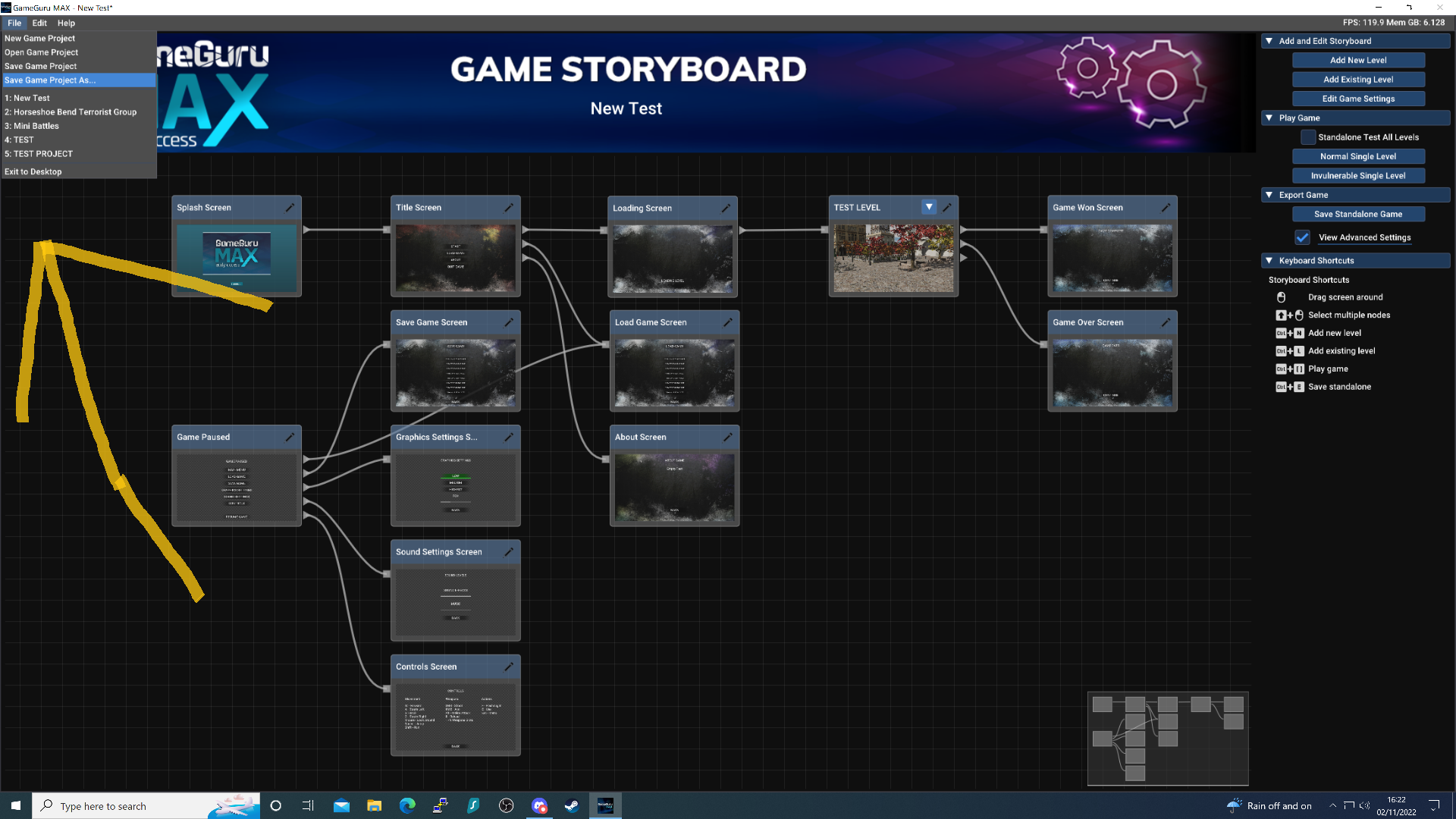
Task: Uncheck View Advanced Settings
Action: point(1303,237)
